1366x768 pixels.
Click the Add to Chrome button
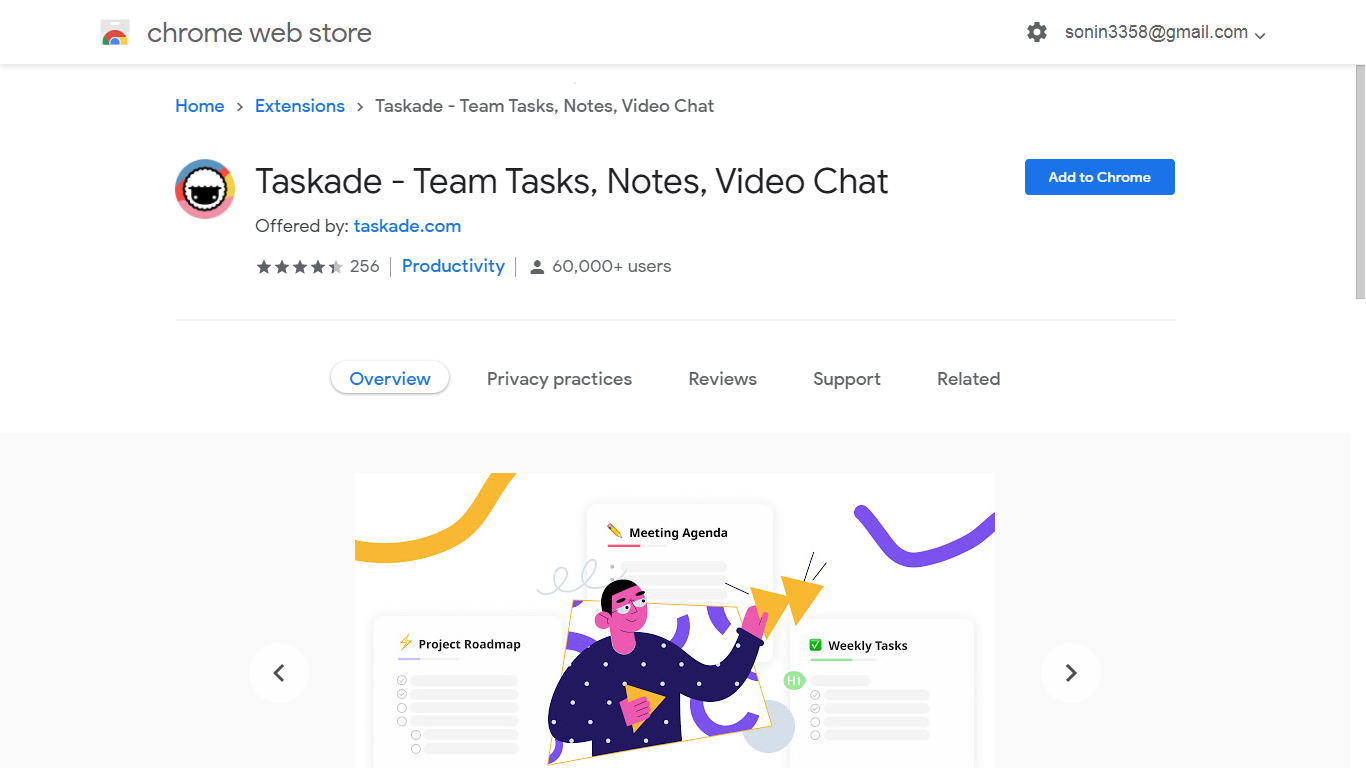click(x=1100, y=177)
